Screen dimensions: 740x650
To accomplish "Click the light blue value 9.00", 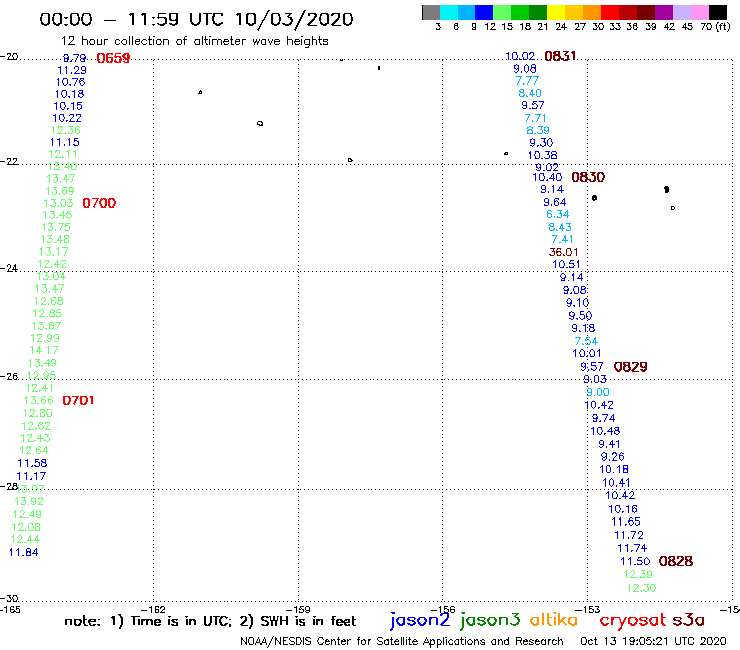I will (598, 392).
